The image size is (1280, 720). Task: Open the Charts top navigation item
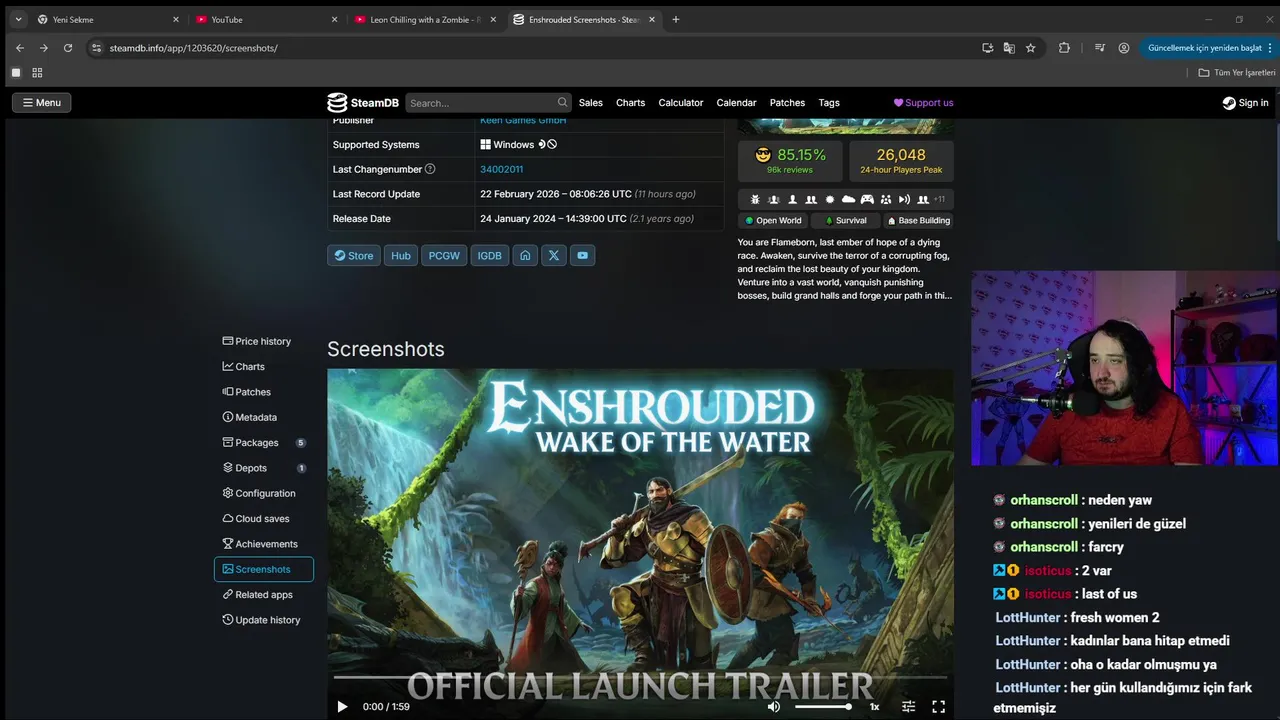point(630,102)
